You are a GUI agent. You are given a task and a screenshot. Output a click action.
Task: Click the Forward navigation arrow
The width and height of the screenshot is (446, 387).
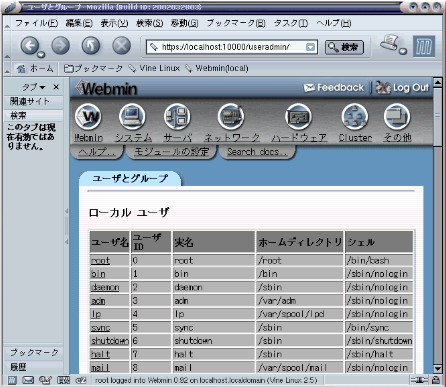(x=60, y=46)
